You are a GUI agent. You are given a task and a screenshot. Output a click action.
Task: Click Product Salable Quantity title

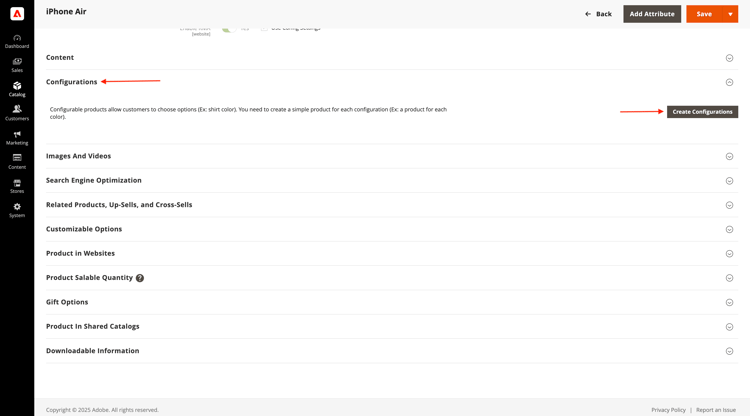pyautogui.click(x=89, y=277)
